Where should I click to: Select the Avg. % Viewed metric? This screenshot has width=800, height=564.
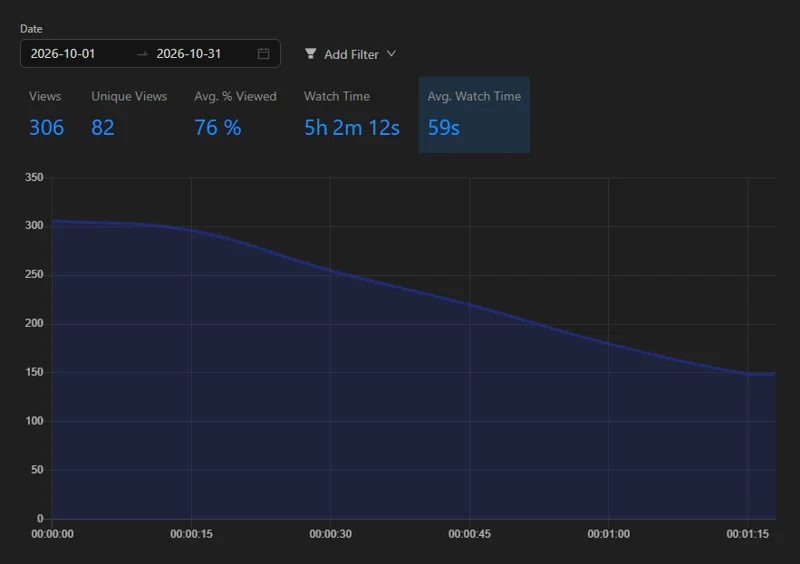(x=235, y=115)
